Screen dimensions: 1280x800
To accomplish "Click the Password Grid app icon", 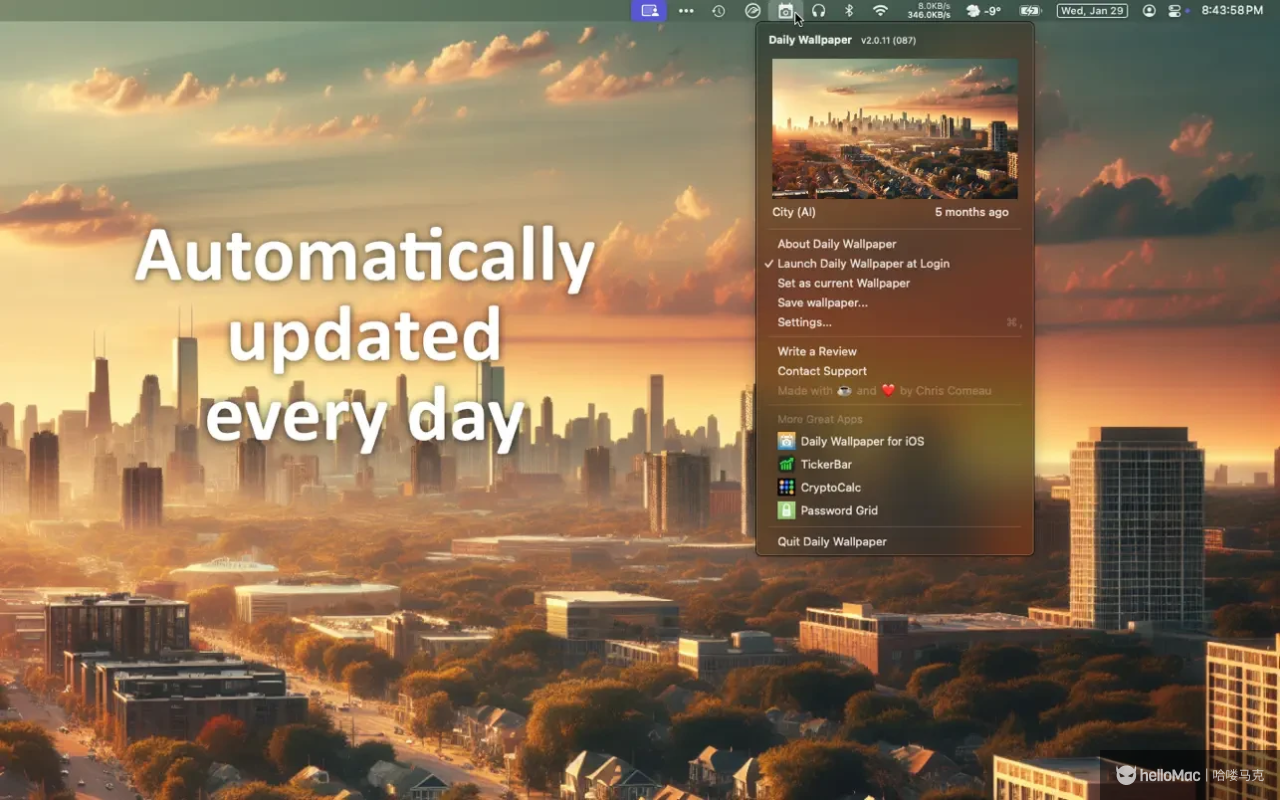I will 786,510.
